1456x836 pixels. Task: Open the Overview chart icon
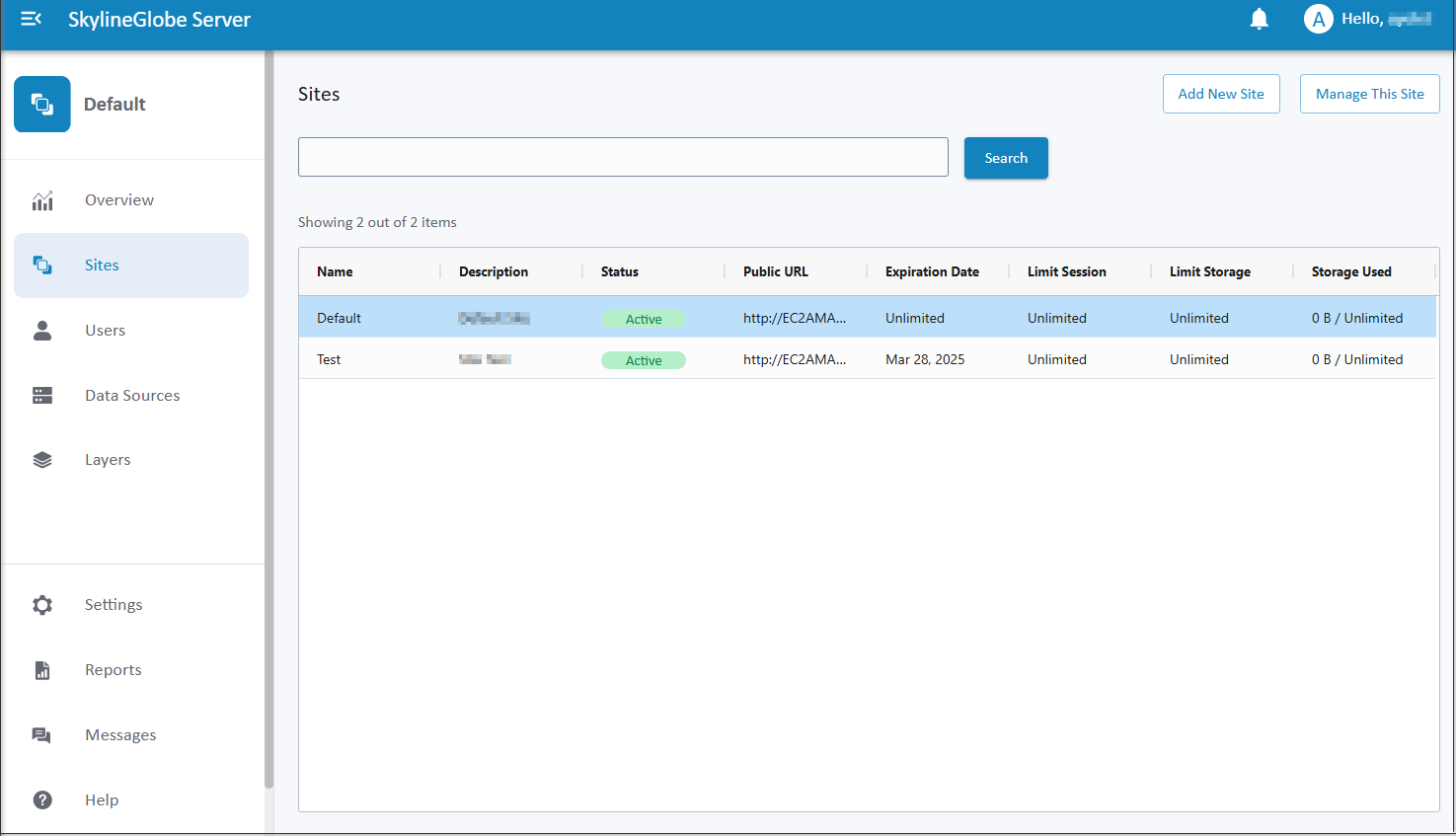click(x=42, y=200)
